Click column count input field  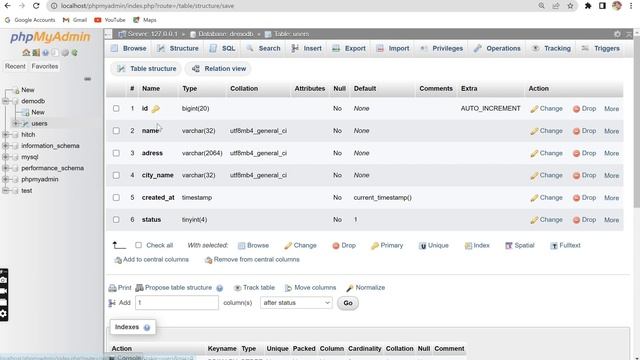[177, 303]
